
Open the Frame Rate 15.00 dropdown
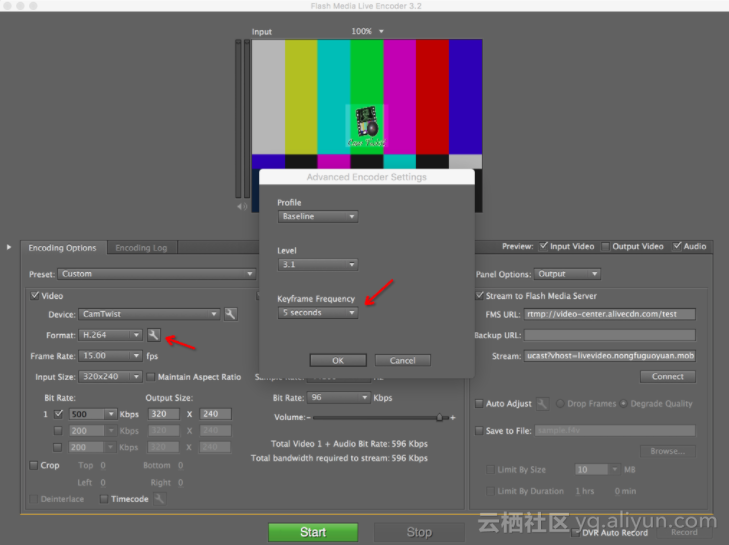pyautogui.click(x=110, y=356)
